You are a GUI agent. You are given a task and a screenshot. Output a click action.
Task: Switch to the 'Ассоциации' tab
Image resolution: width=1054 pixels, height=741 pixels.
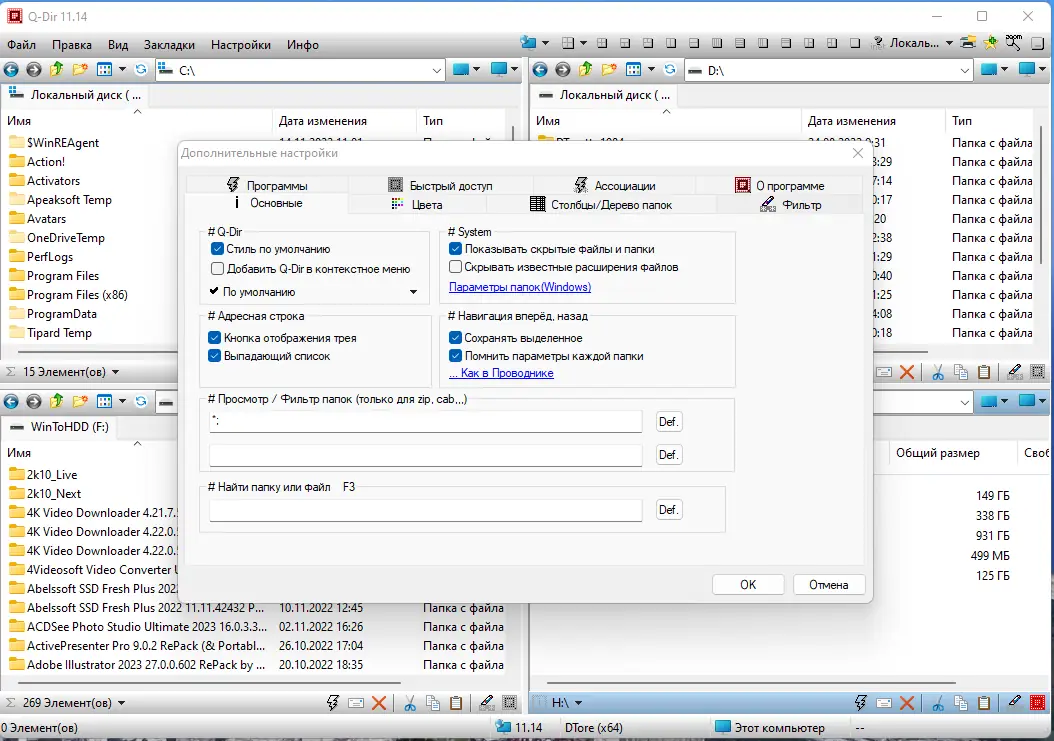[614, 186]
